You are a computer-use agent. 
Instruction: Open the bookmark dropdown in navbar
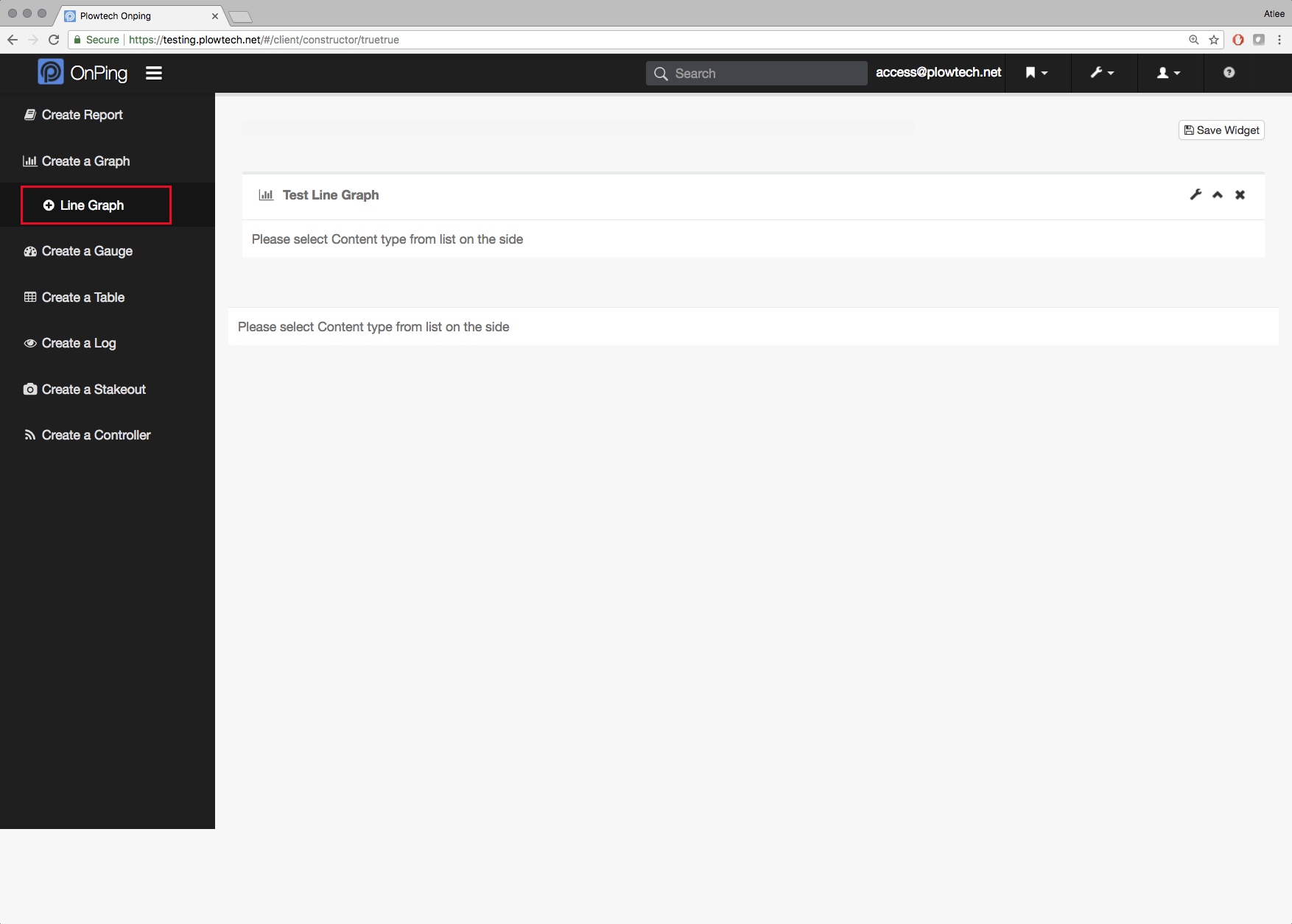point(1036,73)
